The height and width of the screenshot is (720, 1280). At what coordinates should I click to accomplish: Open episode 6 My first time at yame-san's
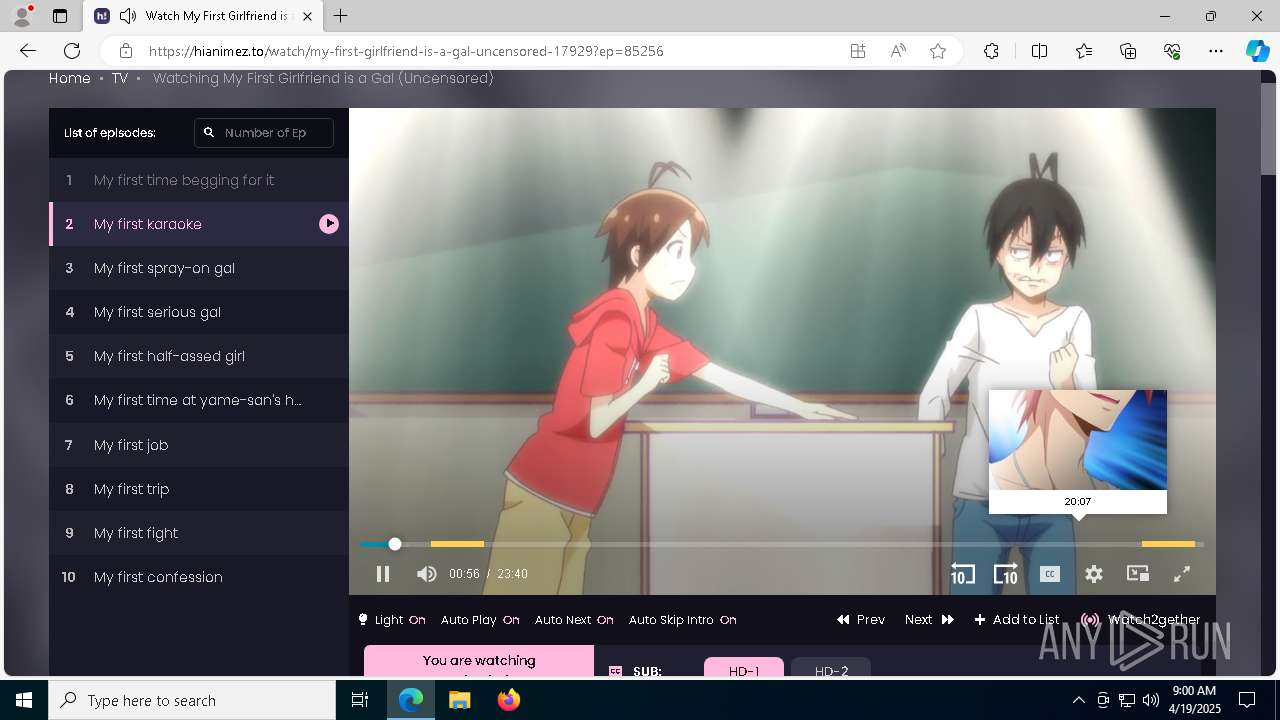click(199, 400)
